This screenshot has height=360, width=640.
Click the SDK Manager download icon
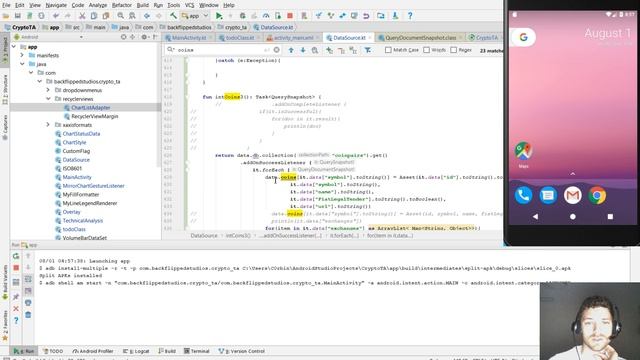coord(395,16)
